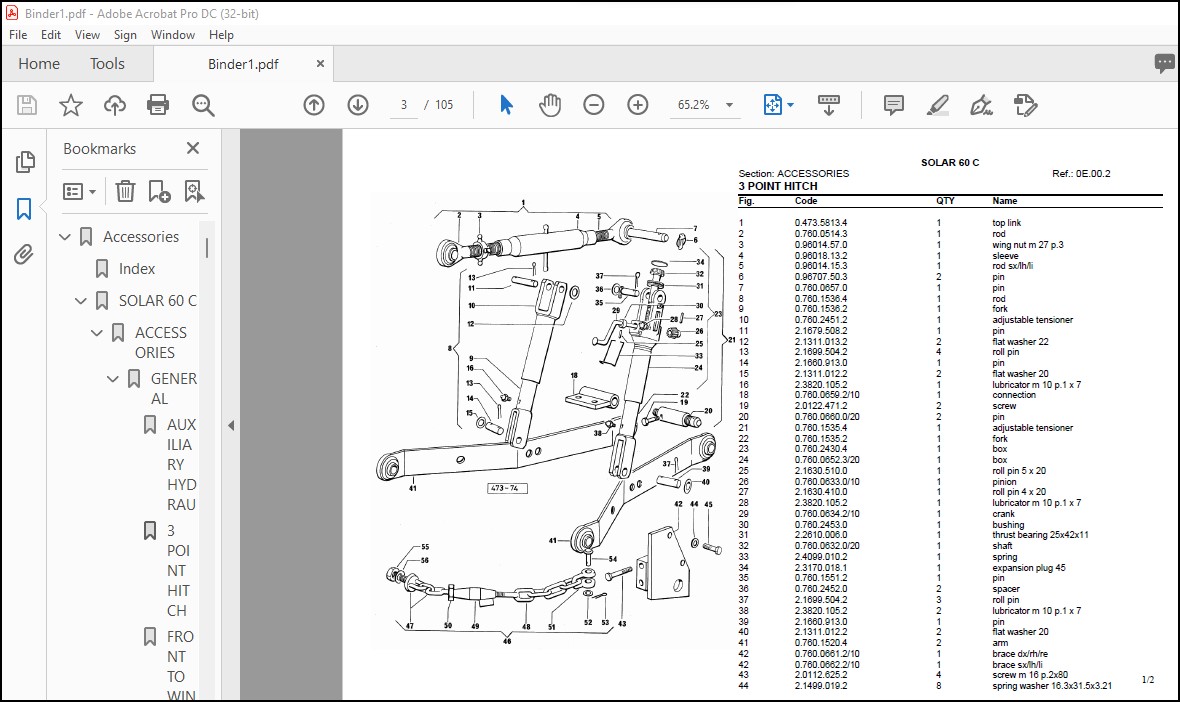Click the 'top link' part name
This screenshot has width=1180, height=702.
point(1006,223)
